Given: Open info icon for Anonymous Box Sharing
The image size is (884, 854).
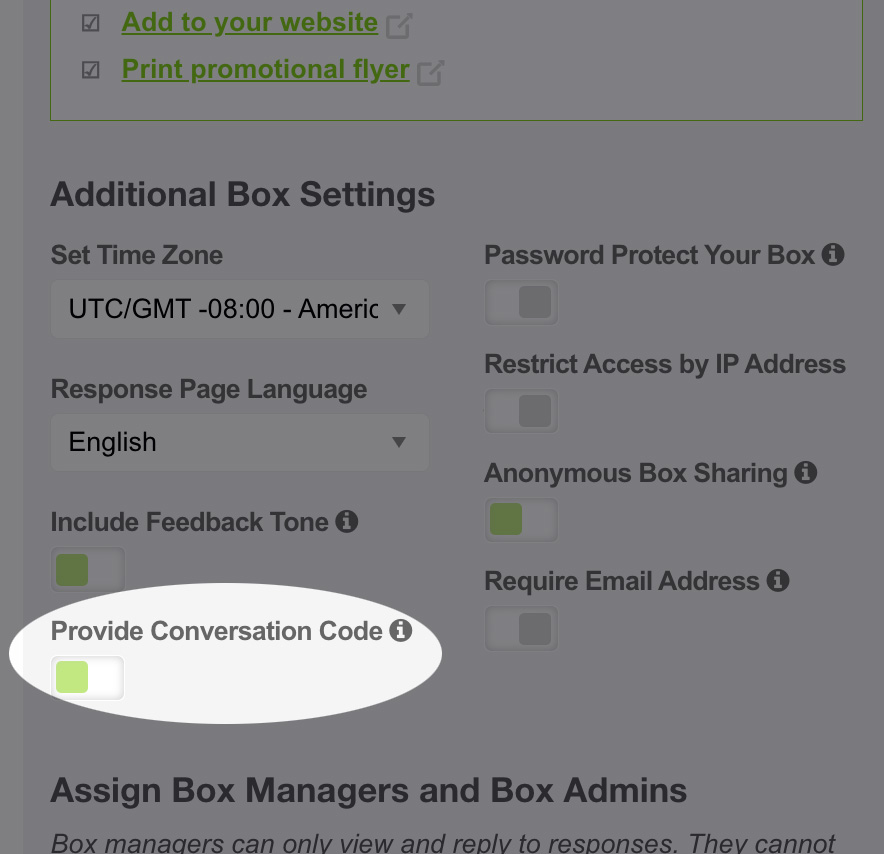Looking at the screenshot, I should pyautogui.click(x=806, y=472).
